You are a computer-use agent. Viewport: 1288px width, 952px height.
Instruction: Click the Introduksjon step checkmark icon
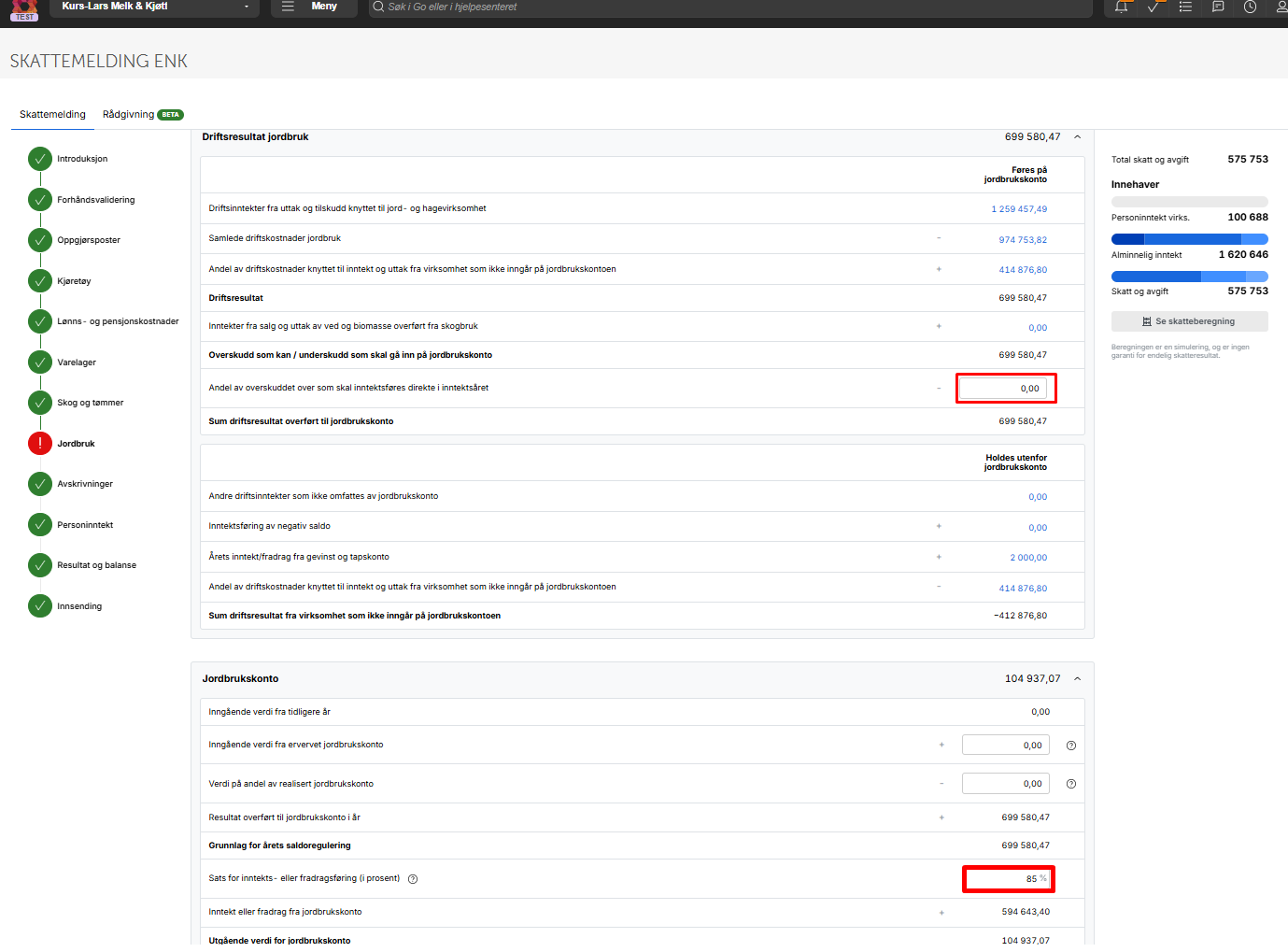click(x=40, y=159)
